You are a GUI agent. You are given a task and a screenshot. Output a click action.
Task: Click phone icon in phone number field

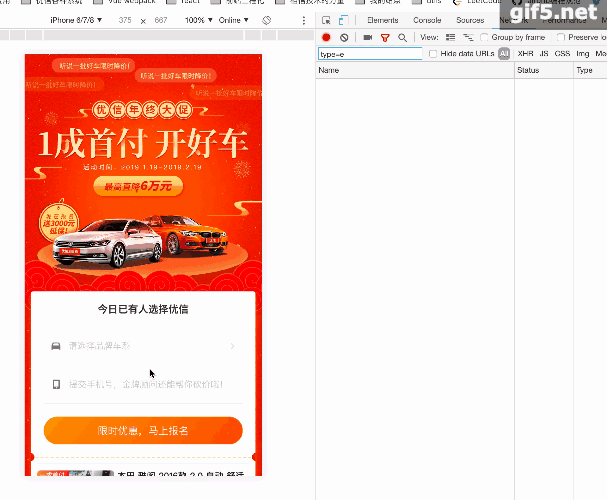(x=56, y=384)
